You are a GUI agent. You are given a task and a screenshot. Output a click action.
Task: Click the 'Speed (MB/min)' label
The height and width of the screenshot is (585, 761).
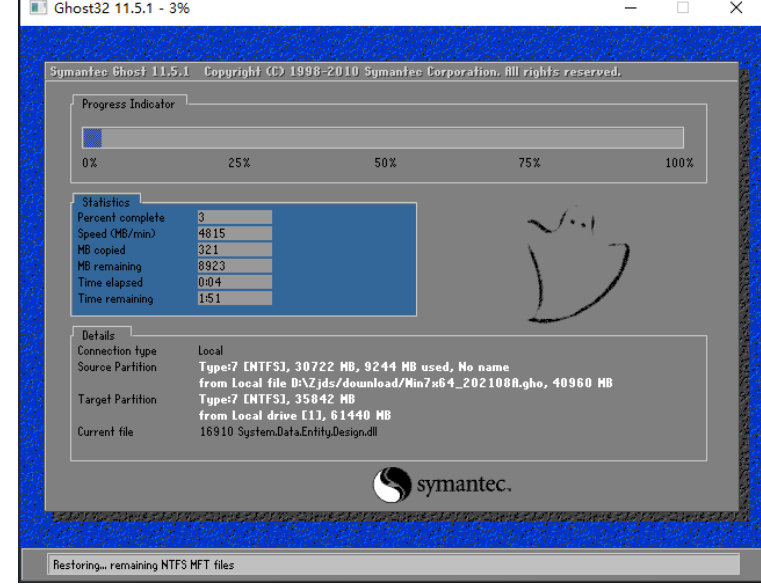point(116,234)
